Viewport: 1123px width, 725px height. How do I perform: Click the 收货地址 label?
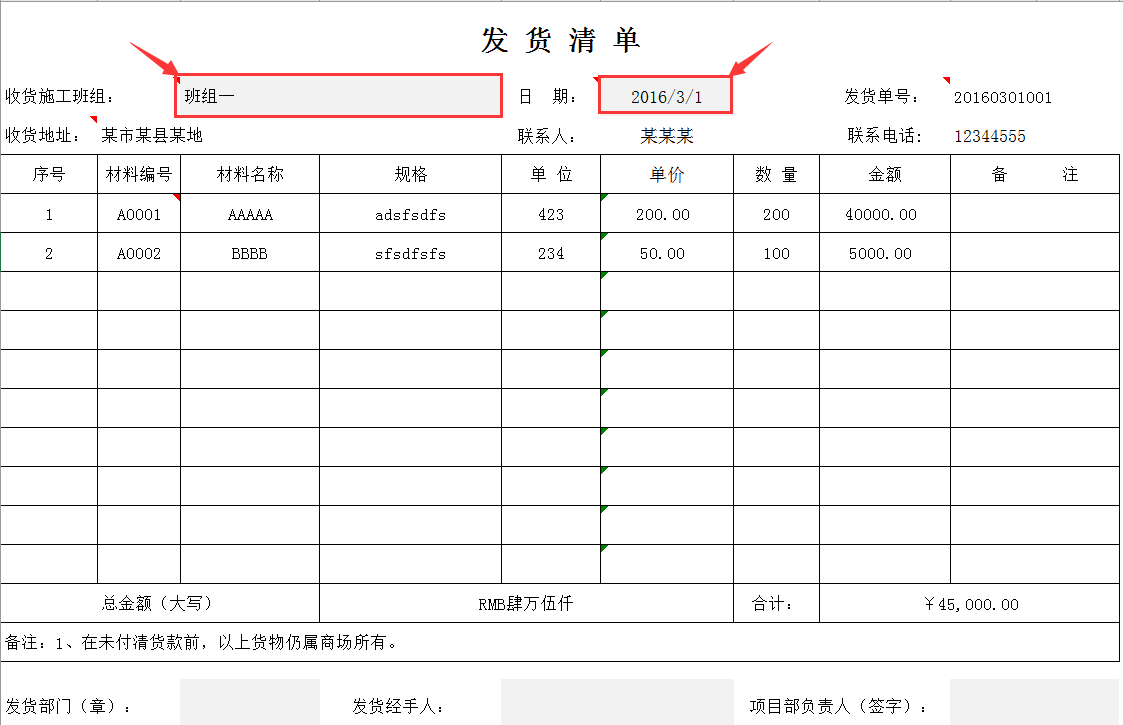click(43, 135)
